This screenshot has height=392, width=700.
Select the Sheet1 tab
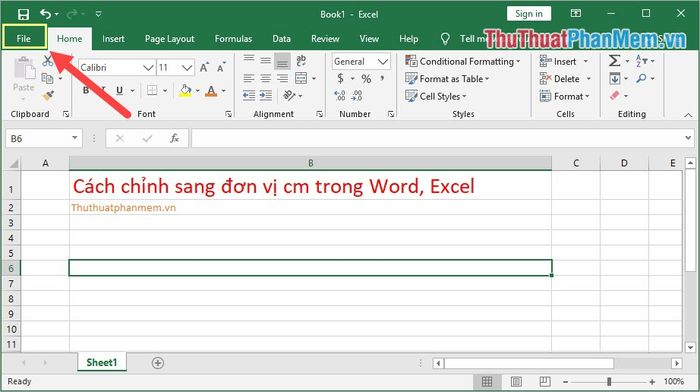pyautogui.click(x=102, y=362)
